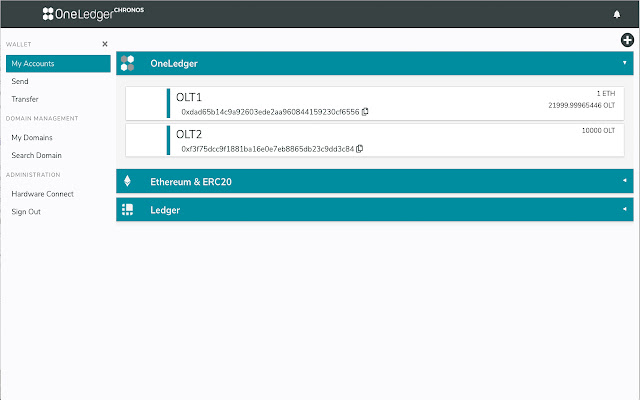Click the 1 ETH balance

tap(606, 93)
